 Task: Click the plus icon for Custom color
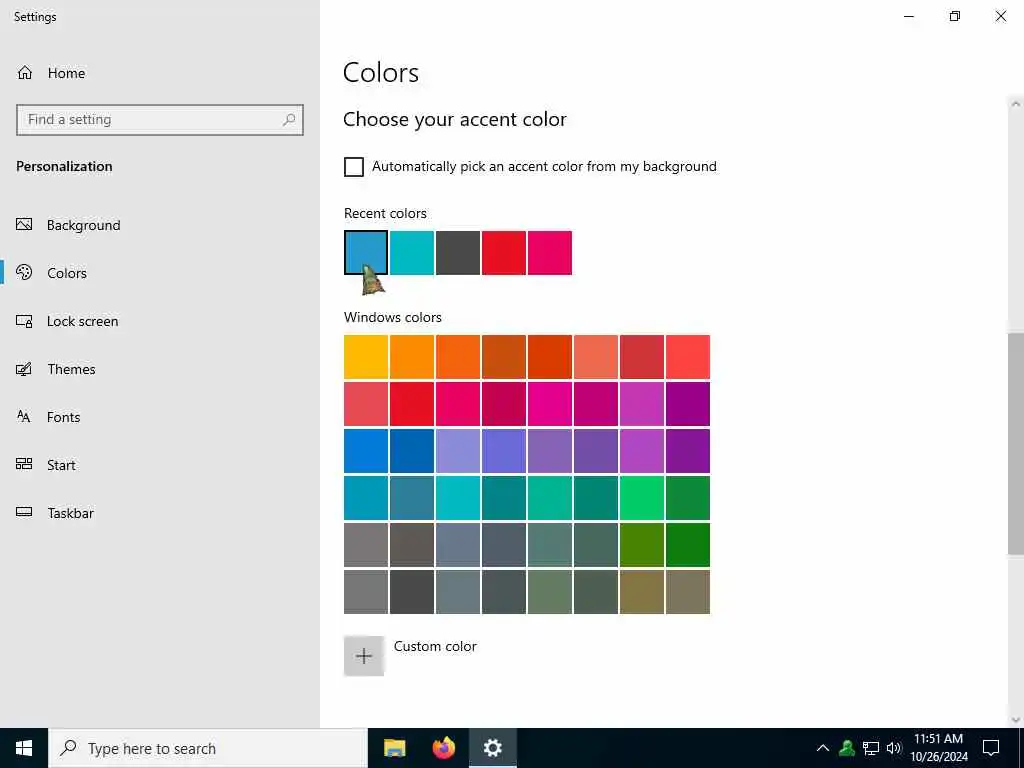(364, 656)
